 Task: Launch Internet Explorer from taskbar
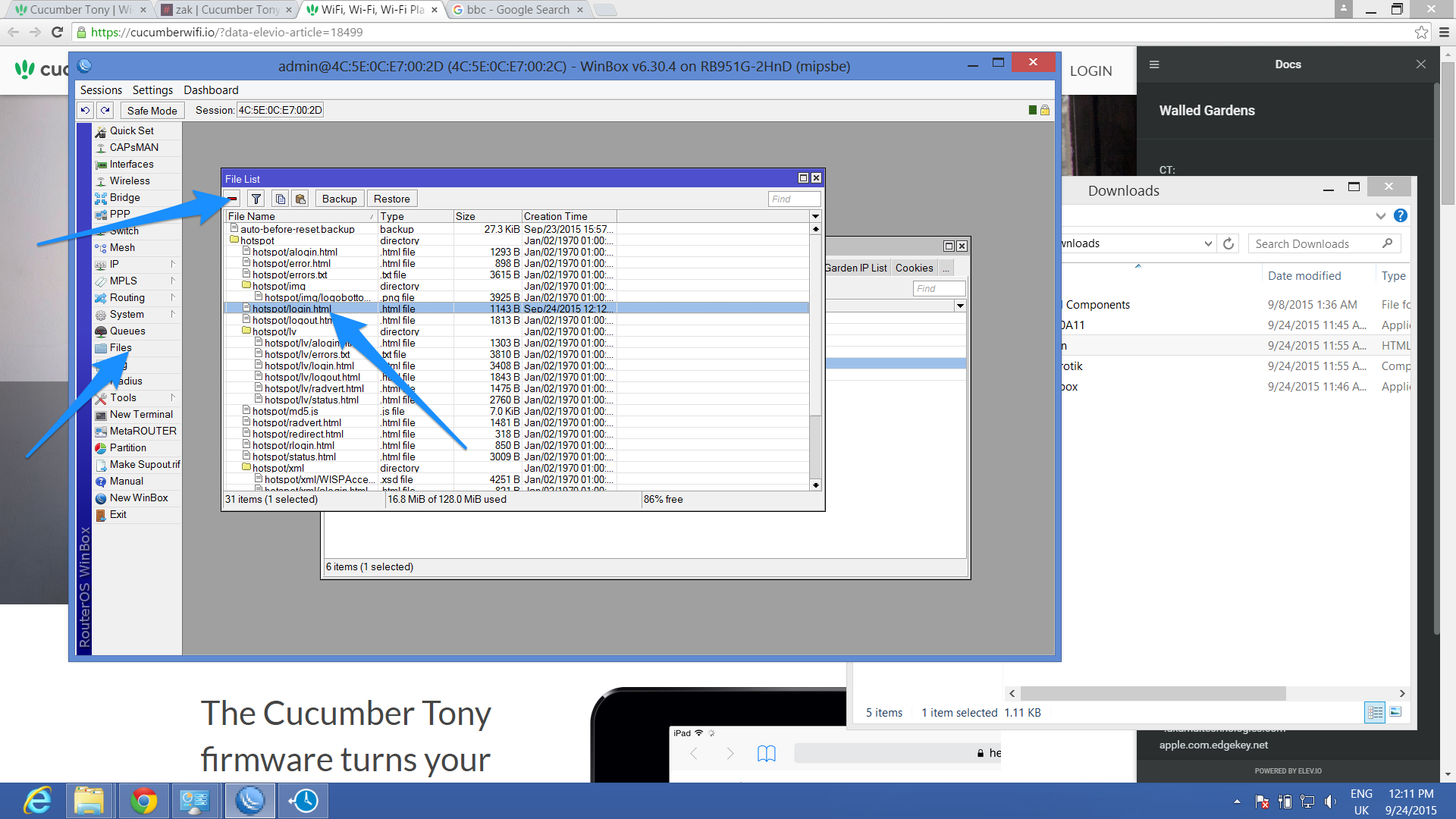pyautogui.click(x=38, y=801)
